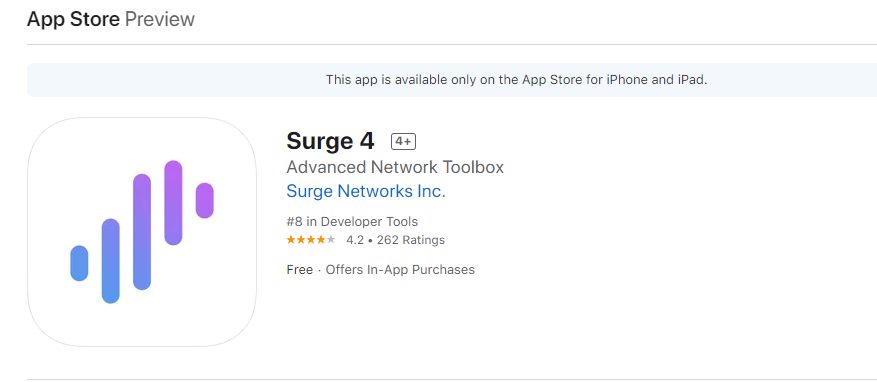Click the long blue-to-purple middle bar

(142, 232)
